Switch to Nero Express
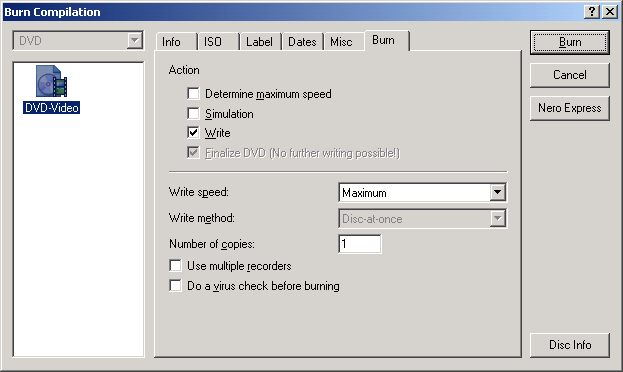This screenshot has width=623, height=372. coord(570,108)
